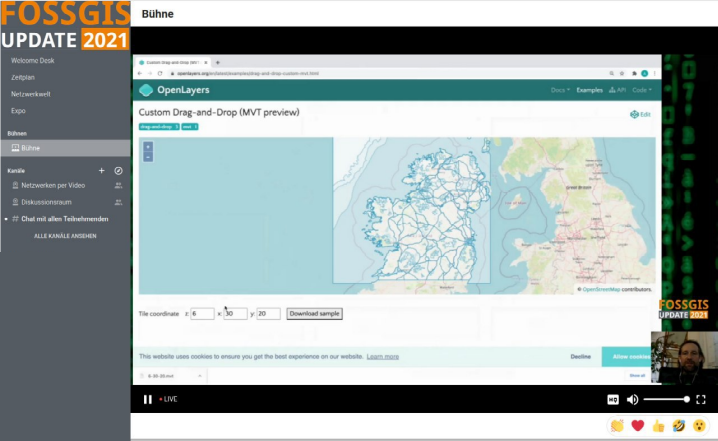Zoom out on the OpenLayers map

coord(148,157)
